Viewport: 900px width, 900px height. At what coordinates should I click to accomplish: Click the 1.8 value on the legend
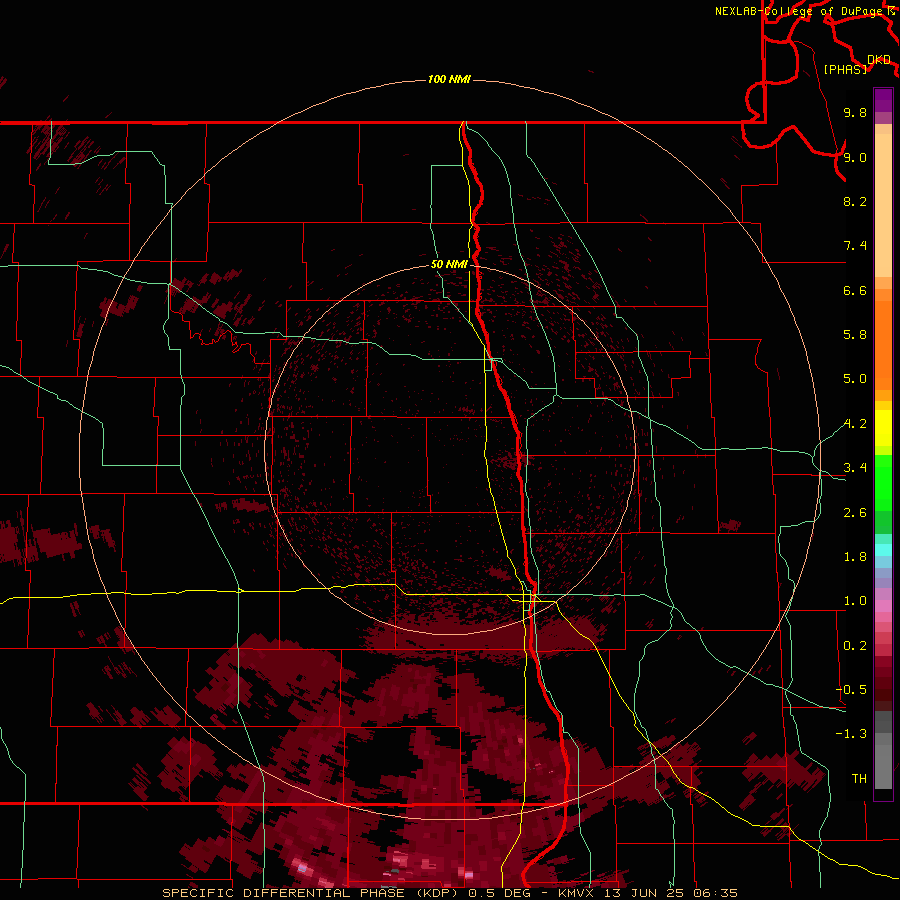pos(855,557)
